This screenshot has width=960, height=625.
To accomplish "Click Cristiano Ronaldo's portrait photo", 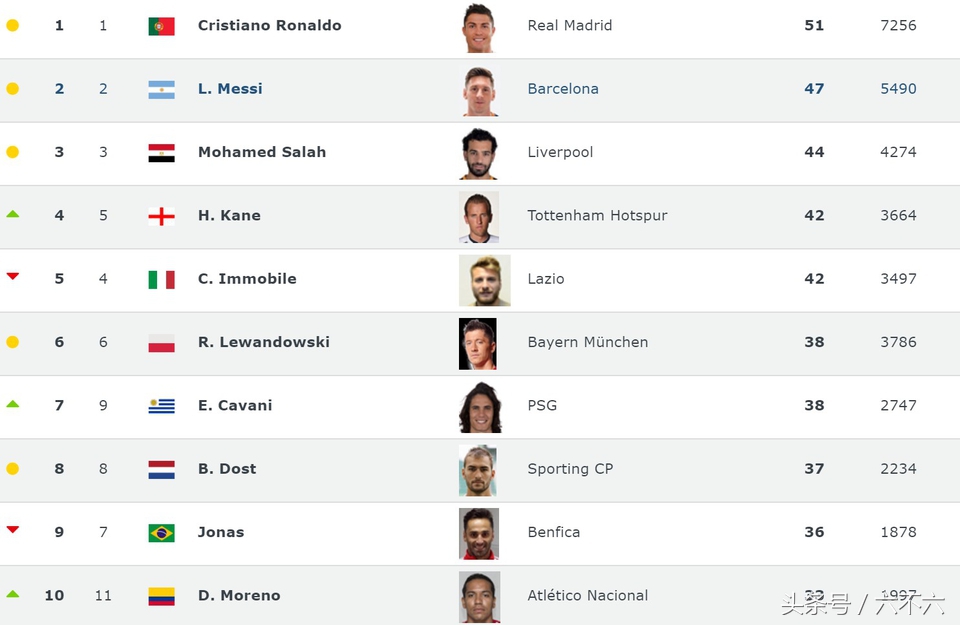I will click(479, 28).
